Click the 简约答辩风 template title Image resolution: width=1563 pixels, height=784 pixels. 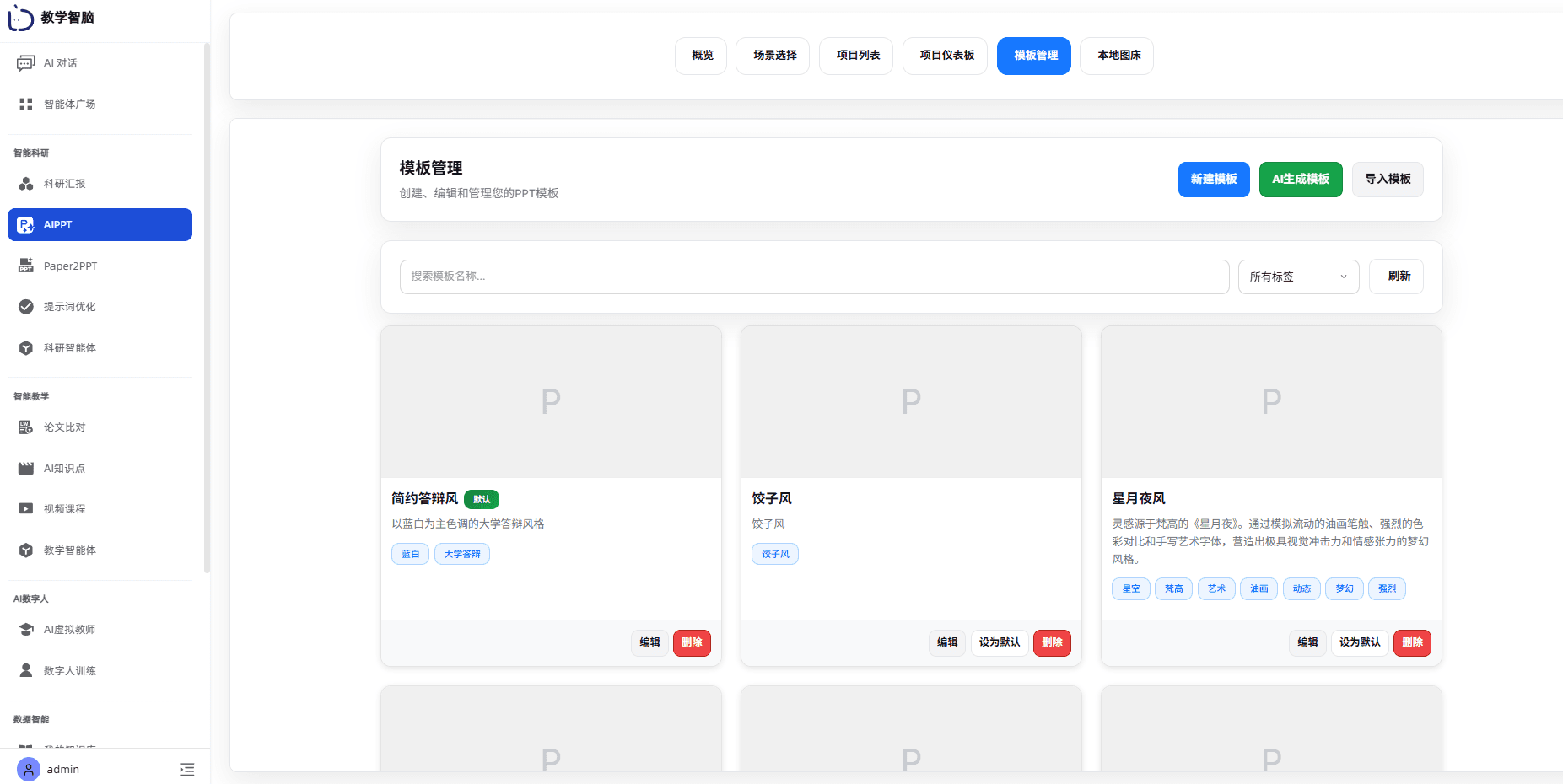[x=425, y=499]
